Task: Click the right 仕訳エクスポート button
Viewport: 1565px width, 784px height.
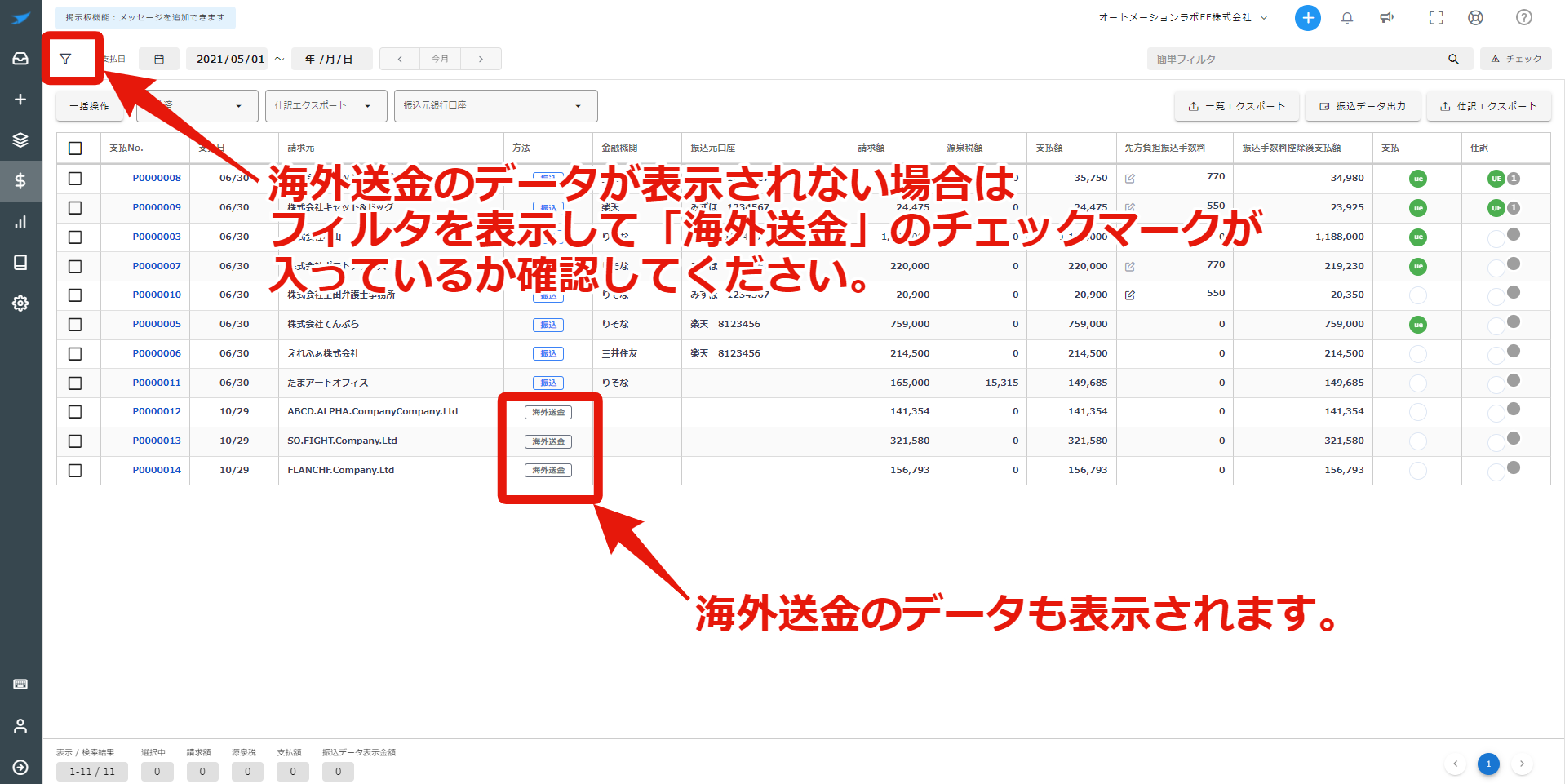Action: coord(1488,106)
